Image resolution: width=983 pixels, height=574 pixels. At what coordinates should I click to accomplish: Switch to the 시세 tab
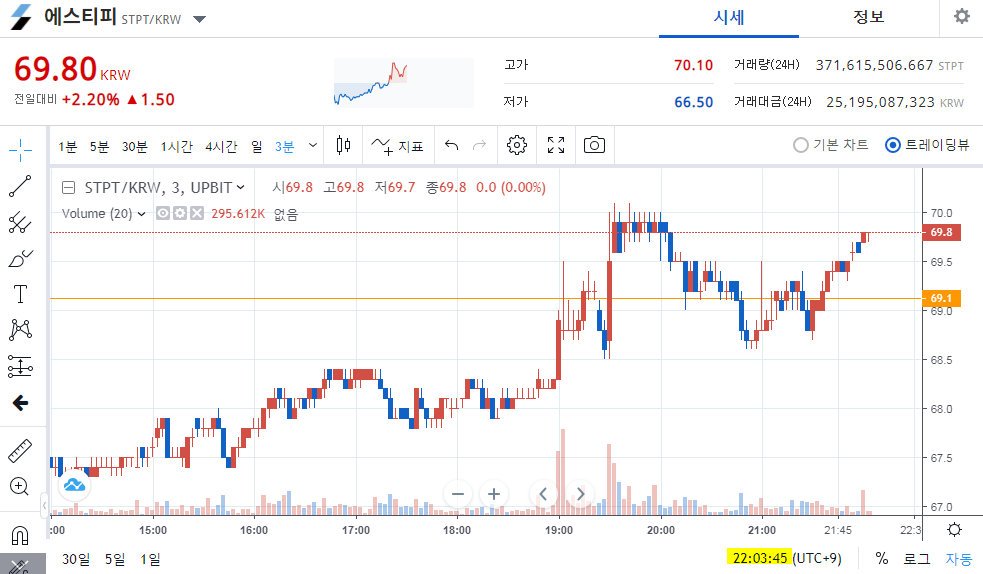(x=728, y=18)
